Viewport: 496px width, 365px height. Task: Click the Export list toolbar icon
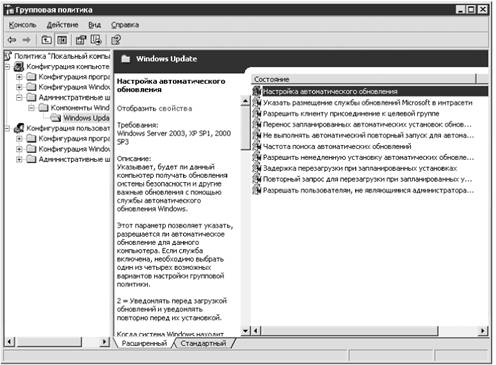coord(96,40)
